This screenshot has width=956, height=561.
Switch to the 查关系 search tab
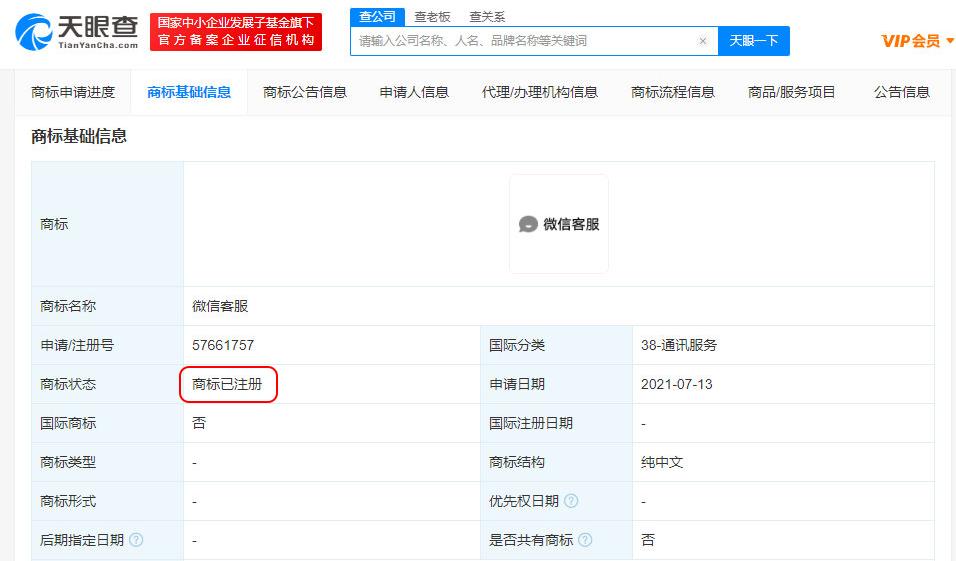(x=487, y=17)
